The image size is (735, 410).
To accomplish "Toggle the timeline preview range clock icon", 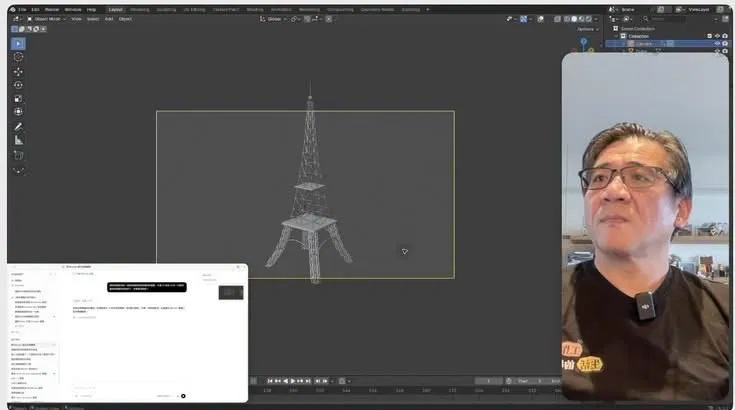I will point(509,381).
